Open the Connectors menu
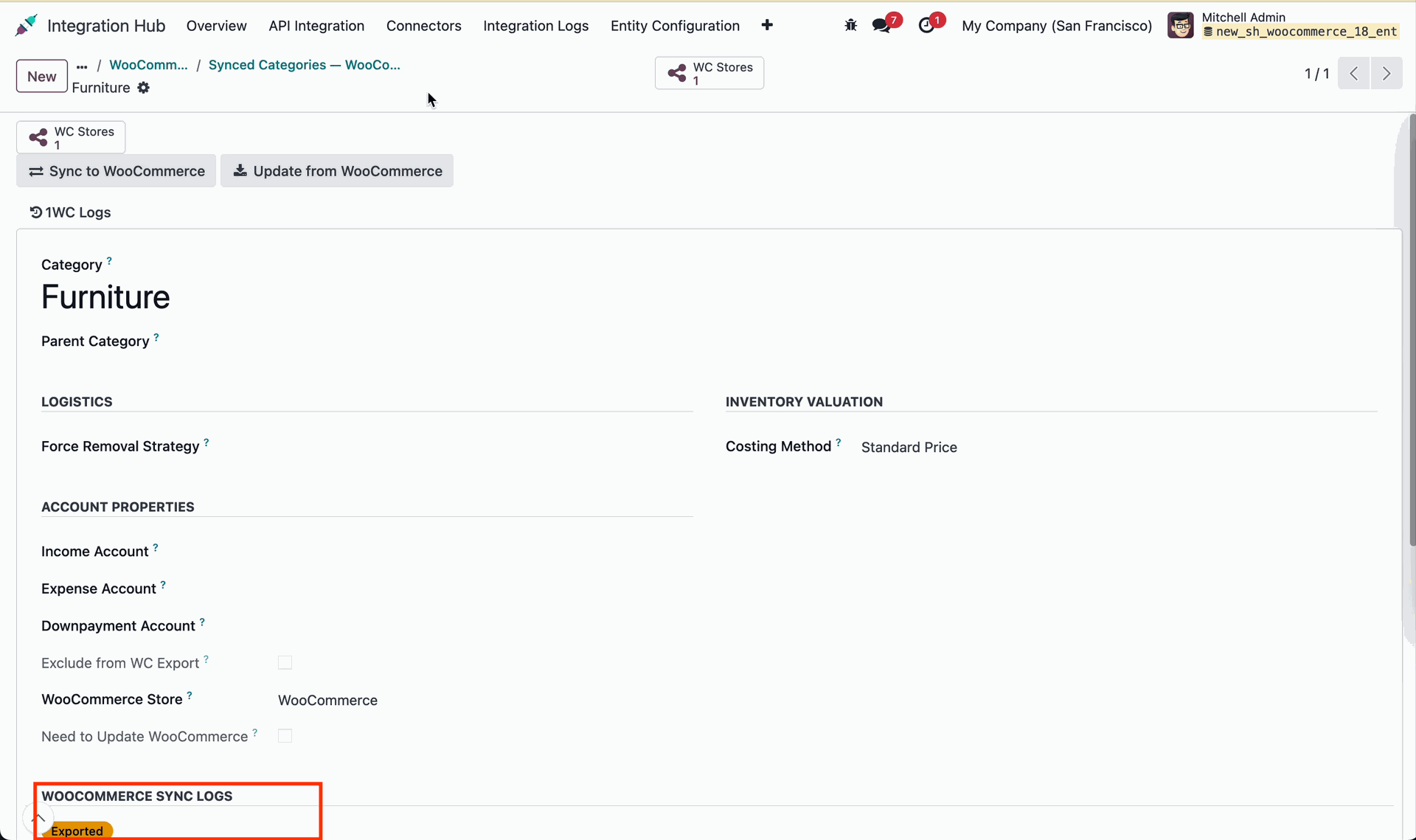The image size is (1416, 840). [423, 26]
